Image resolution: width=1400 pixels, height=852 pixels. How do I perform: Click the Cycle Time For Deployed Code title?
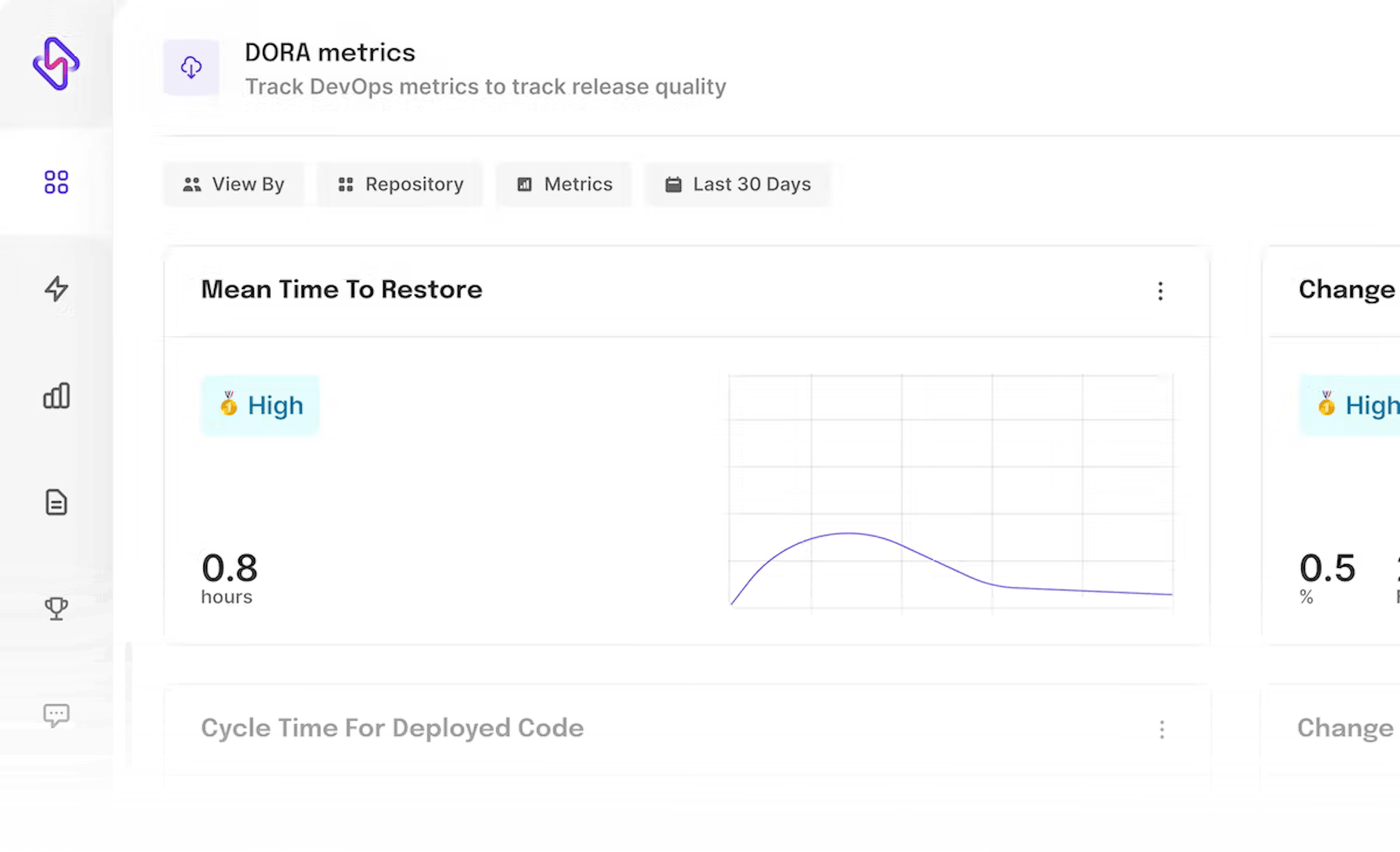pyautogui.click(x=392, y=728)
